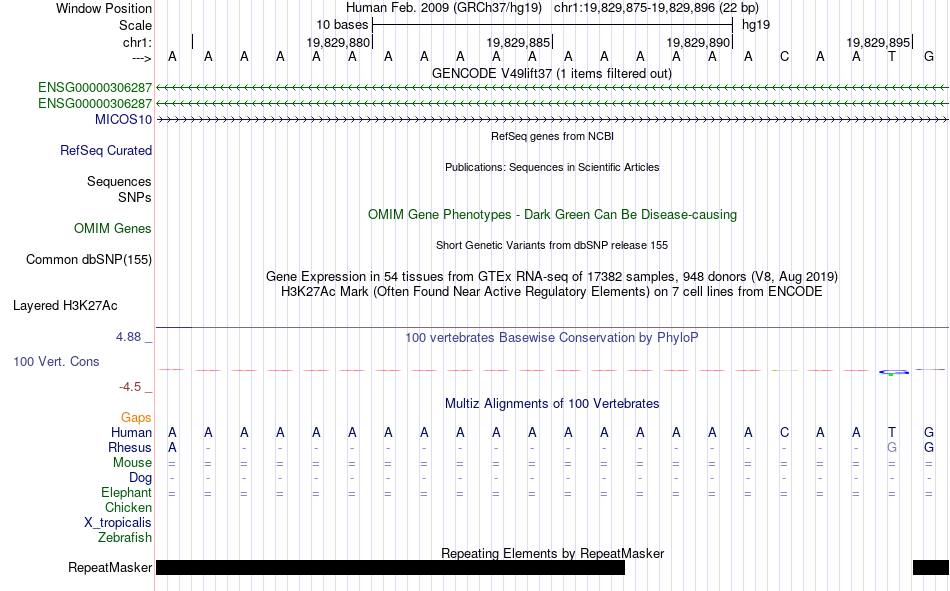Click the grey G in Rhesus row
This screenshot has width=950, height=591.
point(892,447)
